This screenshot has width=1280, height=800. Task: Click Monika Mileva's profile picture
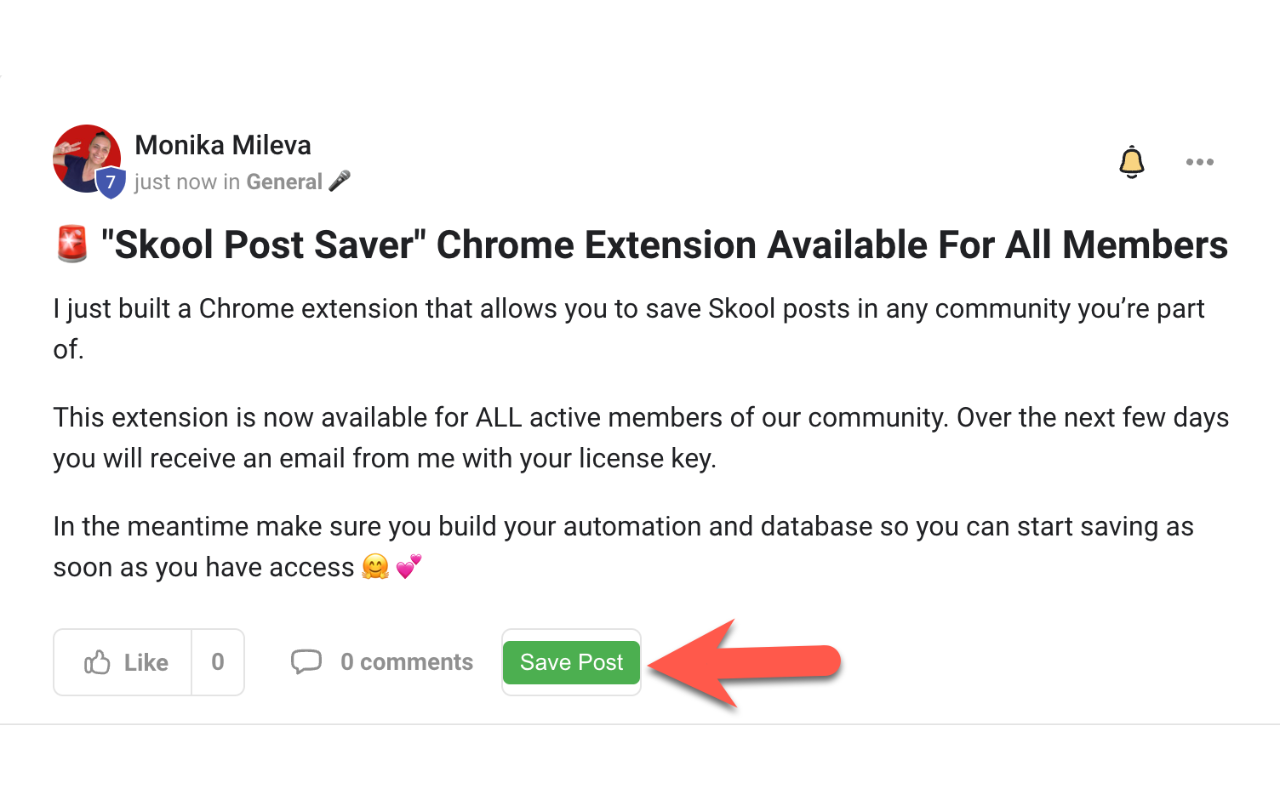(87, 160)
